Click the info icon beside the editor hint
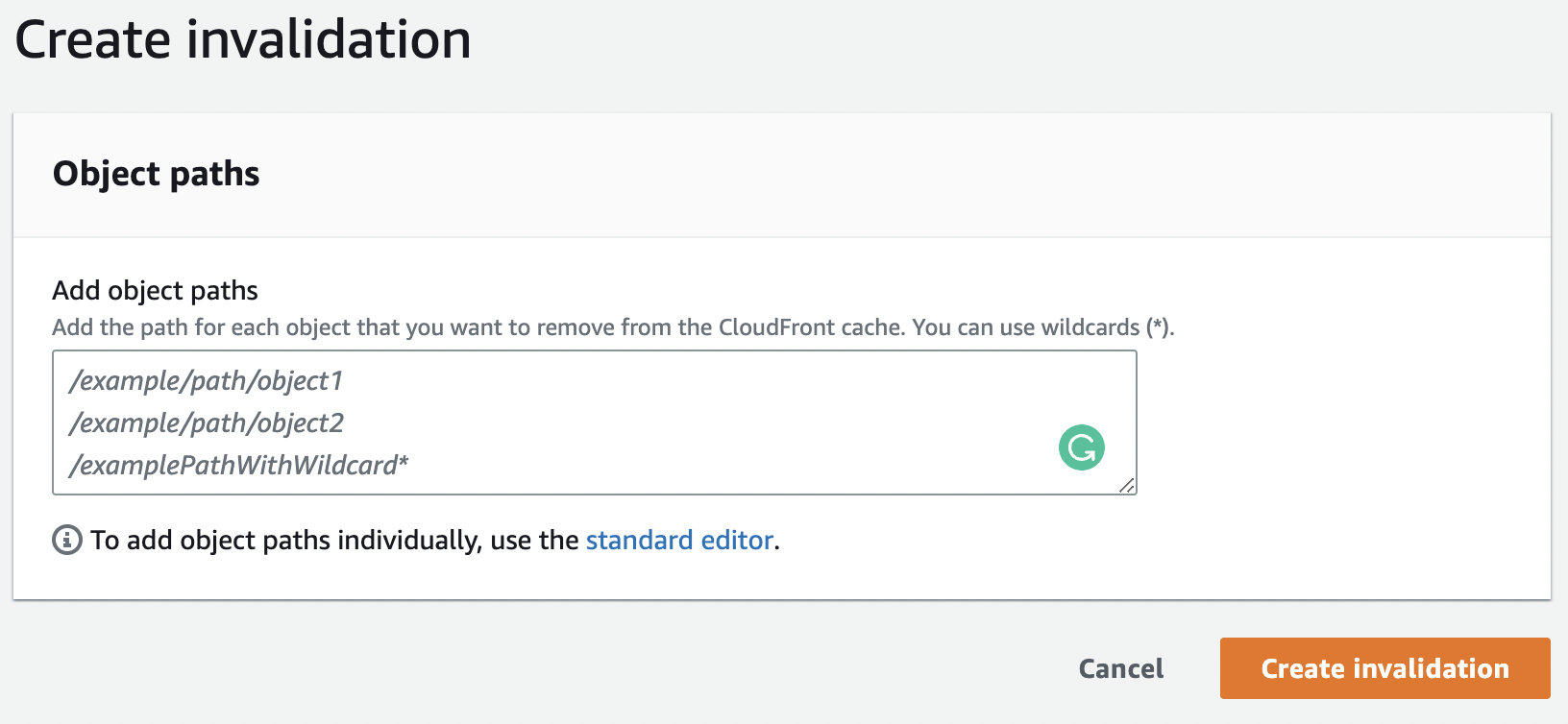This screenshot has width=1568, height=724. coord(66,540)
